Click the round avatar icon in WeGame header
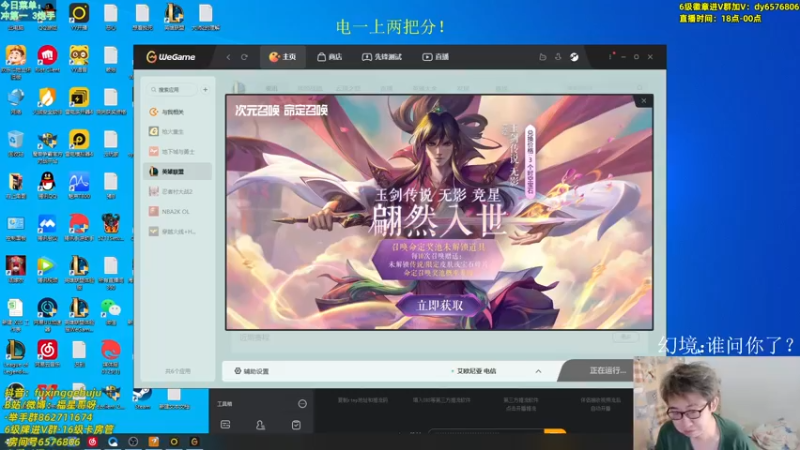The width and height of the screenshot is (800, 450). pyautogui.click(x=574, y=57)
